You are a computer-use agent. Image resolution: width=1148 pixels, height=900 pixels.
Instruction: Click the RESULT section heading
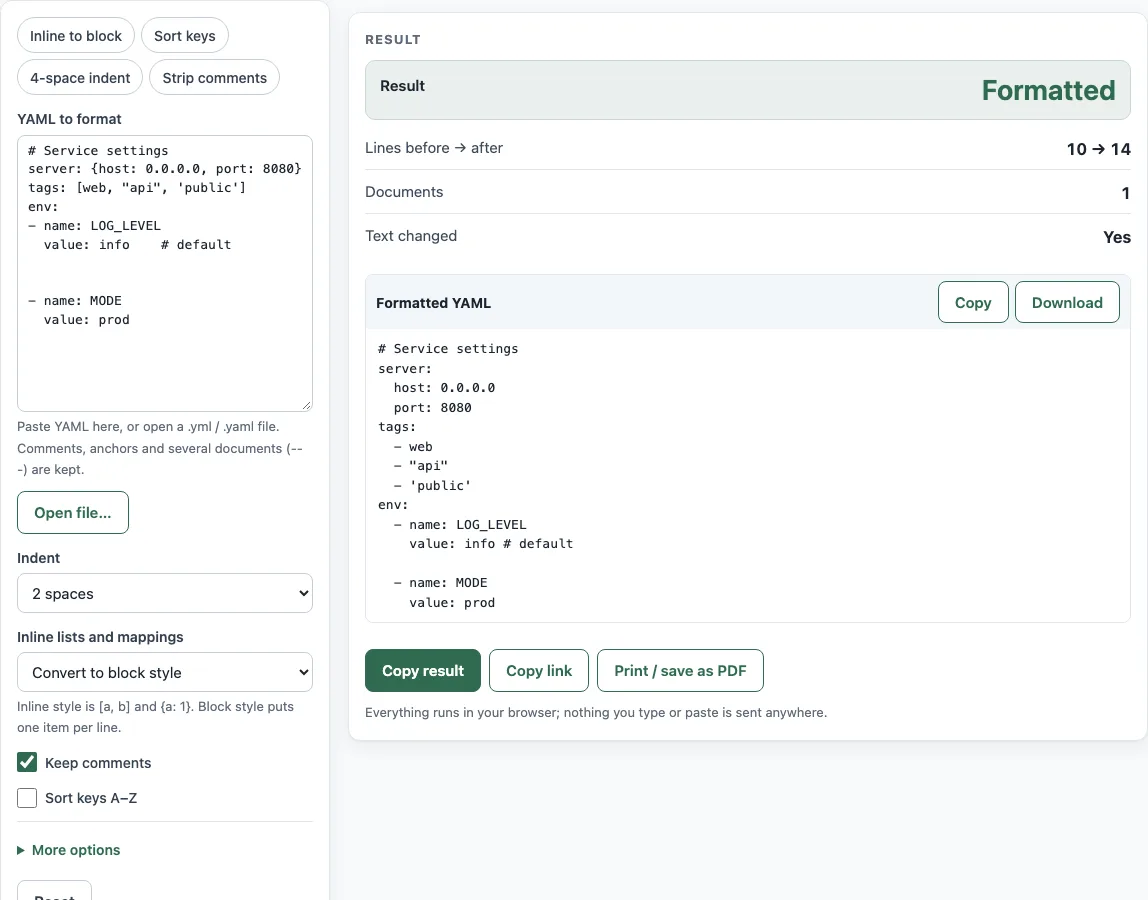pyautogui.click(x=393, y=40)
